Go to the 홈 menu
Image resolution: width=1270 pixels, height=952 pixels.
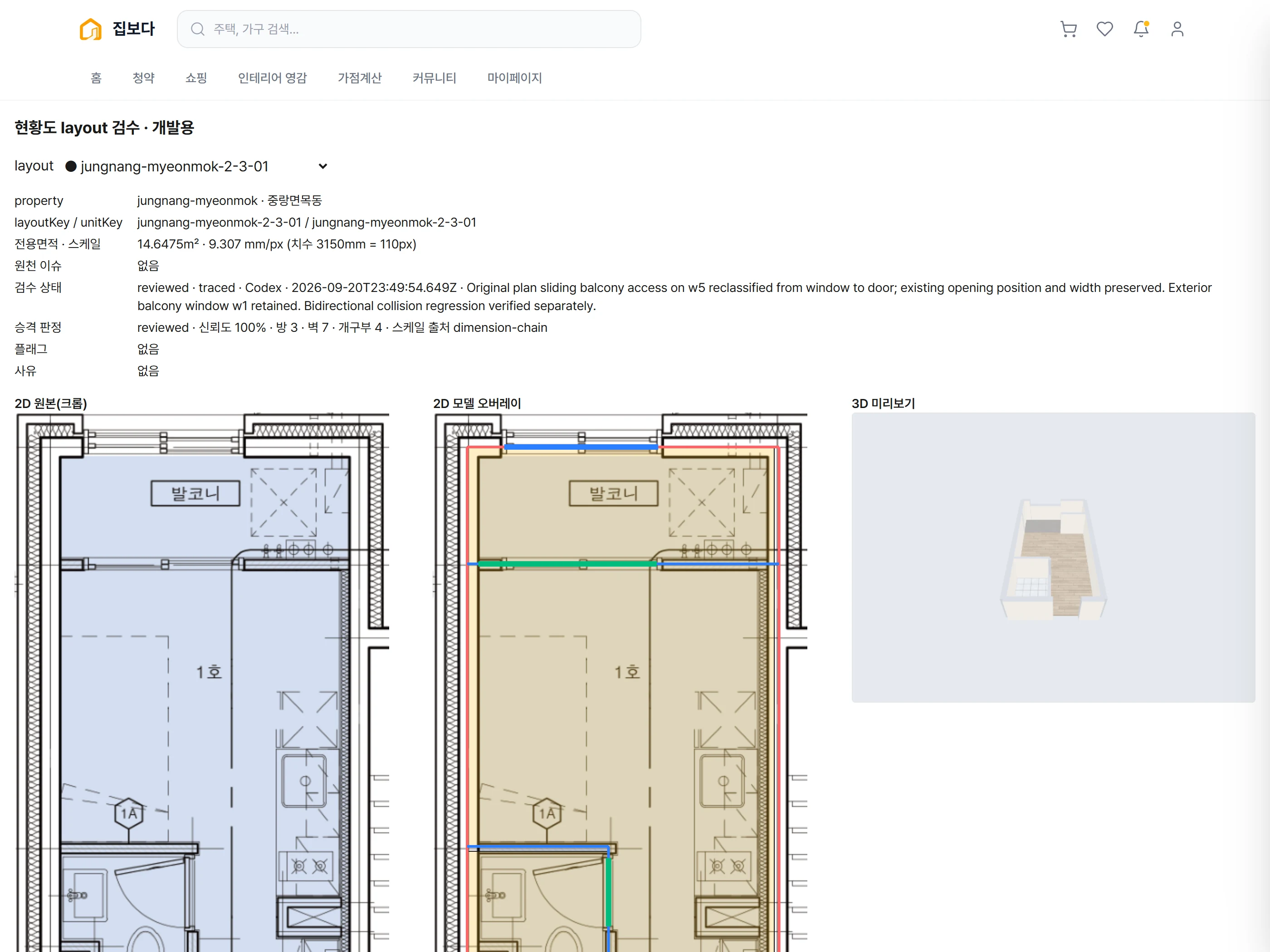pos(96,78)
